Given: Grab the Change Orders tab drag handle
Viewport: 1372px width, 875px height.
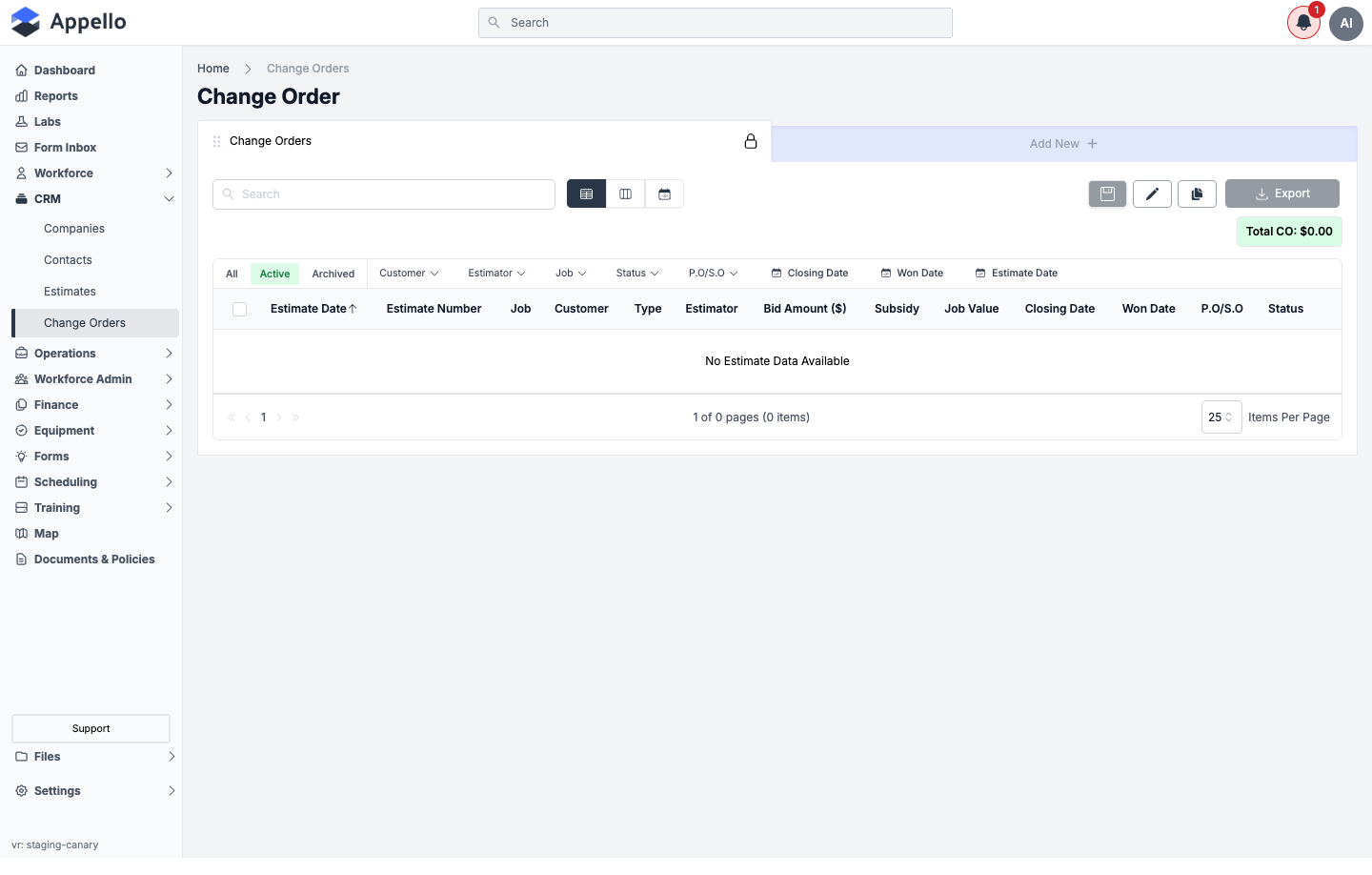Looking at the screenshot, I should (x=217, y=141).
